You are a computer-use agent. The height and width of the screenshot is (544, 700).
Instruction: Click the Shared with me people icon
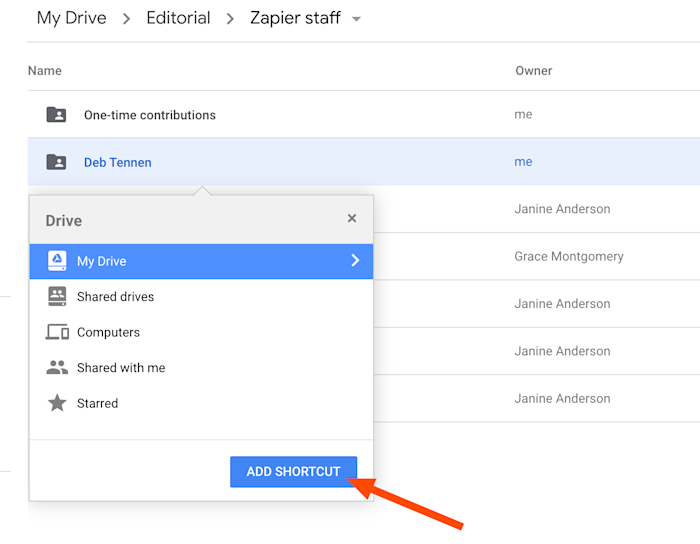pyautogui.click(x=57, y=367)
